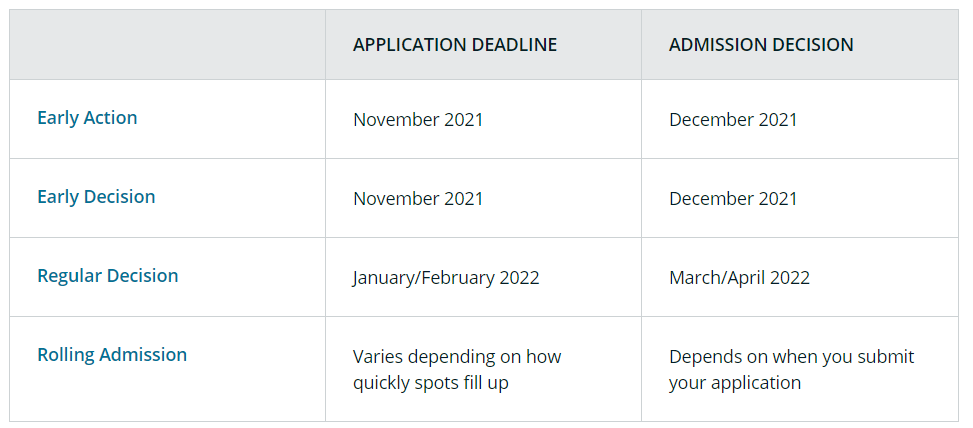The width and height of the screenshot is (973, 428).
Task: Open the Early Action link
Action: [x=87, y=118]
